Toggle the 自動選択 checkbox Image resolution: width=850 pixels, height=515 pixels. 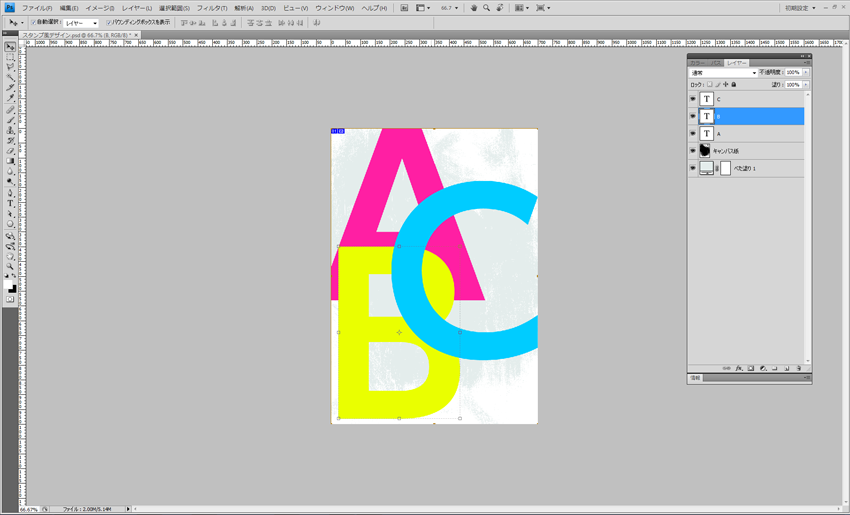click(33, 22)
